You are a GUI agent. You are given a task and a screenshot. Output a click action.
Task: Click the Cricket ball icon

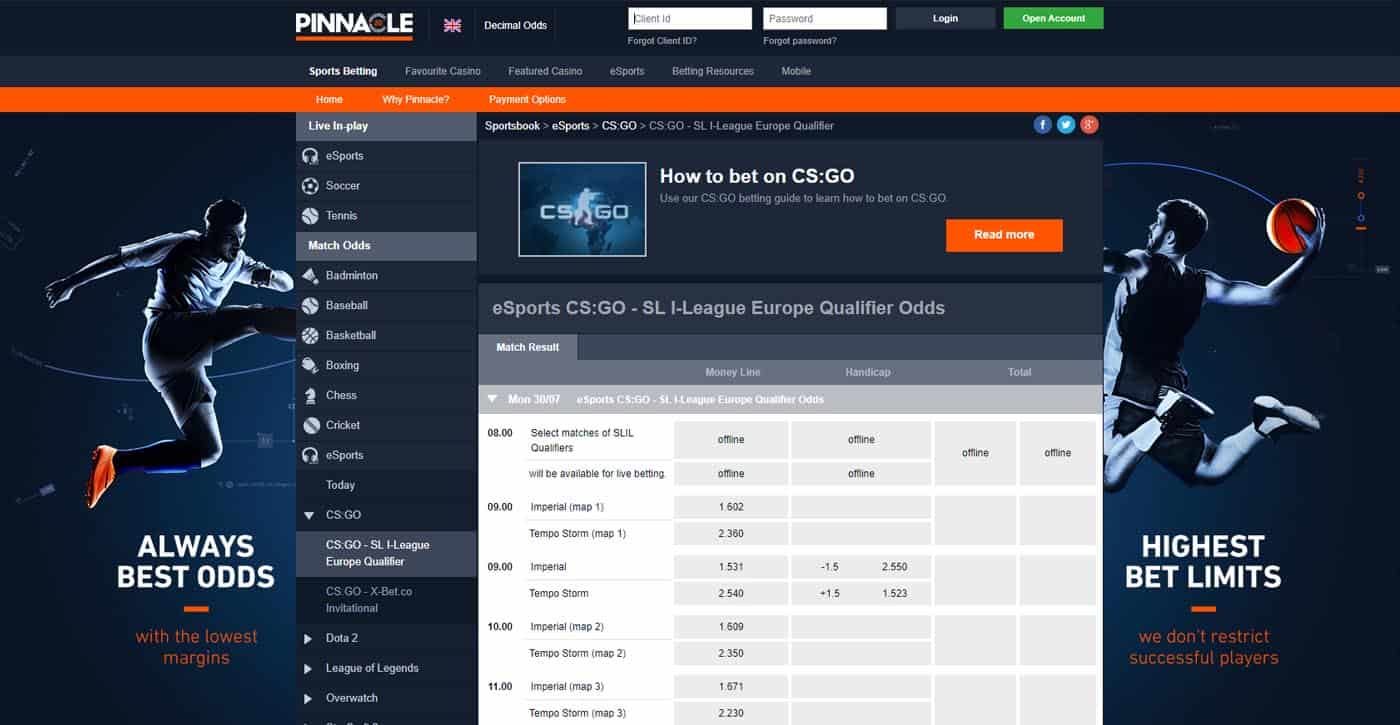310,426
